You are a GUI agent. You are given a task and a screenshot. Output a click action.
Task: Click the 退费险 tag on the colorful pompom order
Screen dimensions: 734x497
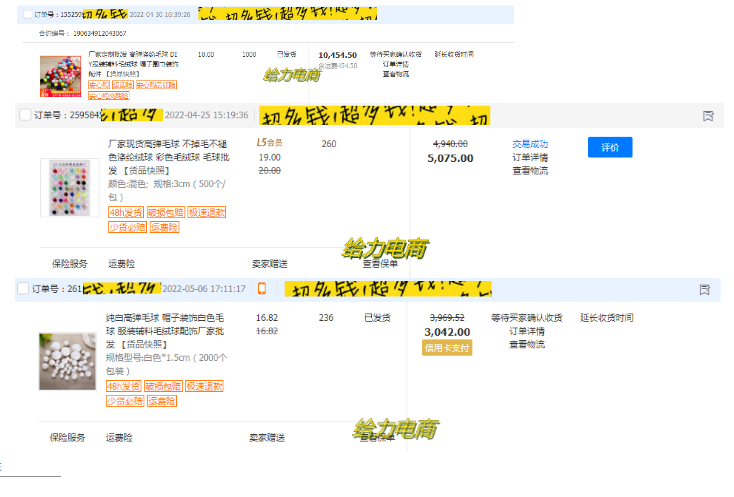tap(164, 227)
